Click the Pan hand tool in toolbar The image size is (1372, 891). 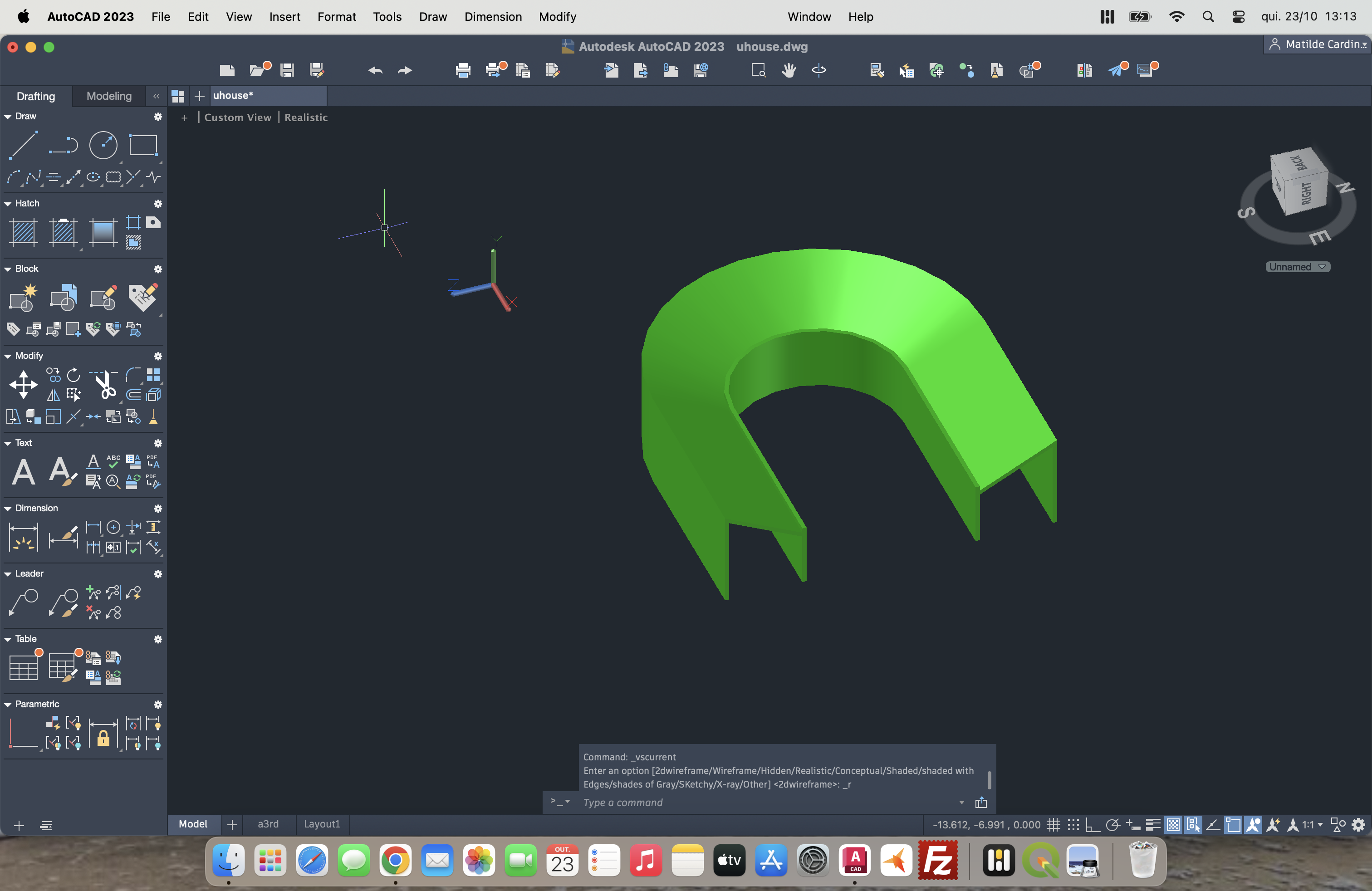789,70
